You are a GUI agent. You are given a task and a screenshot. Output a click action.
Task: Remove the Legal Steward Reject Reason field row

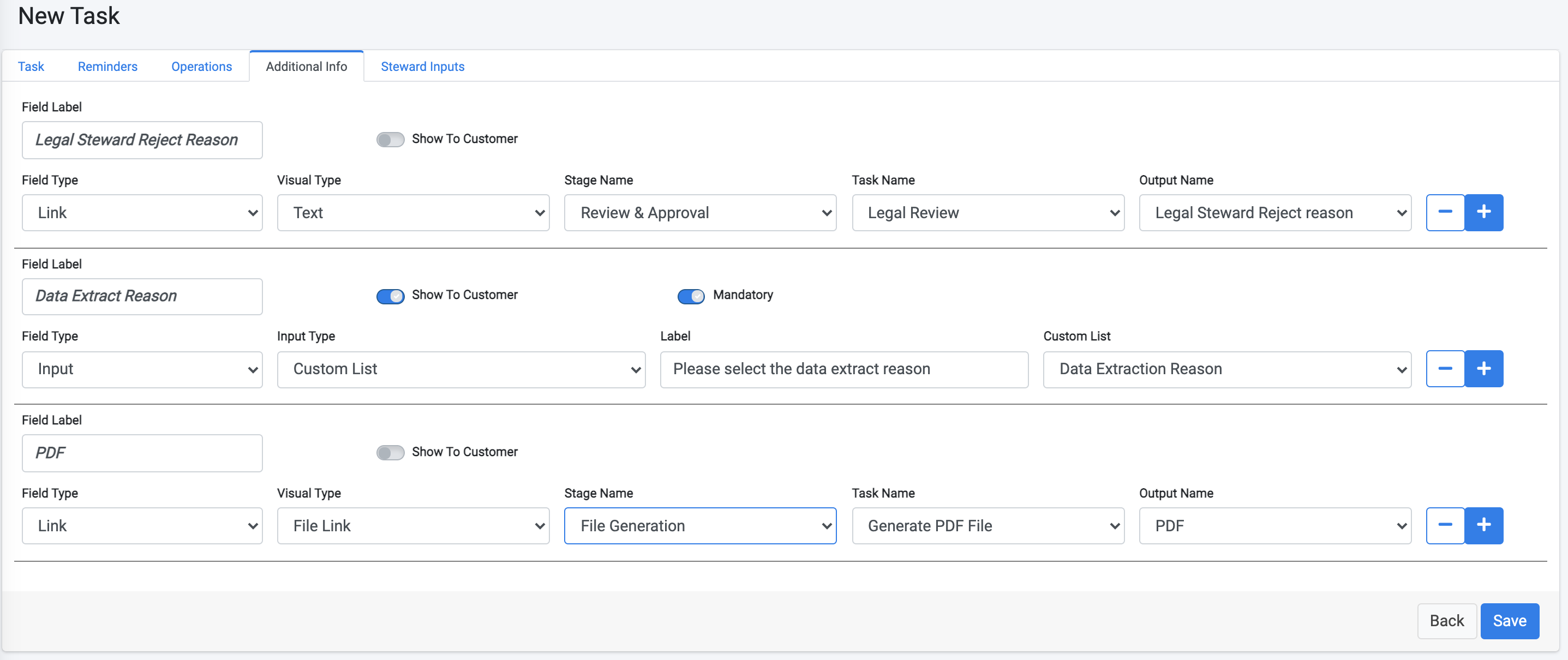(x=1445, y=212)
